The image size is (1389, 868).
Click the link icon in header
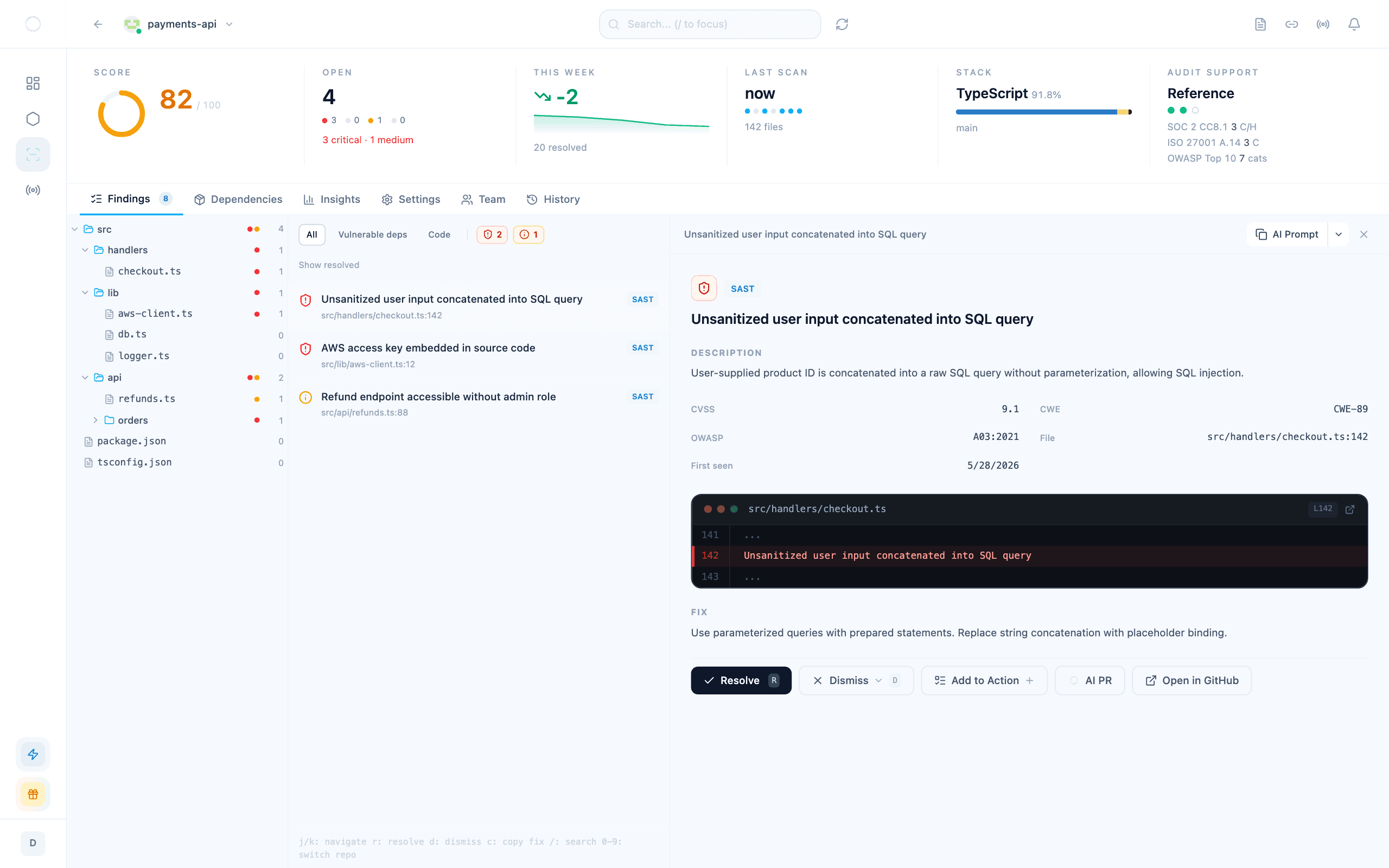pyautogui.click(x=1291, y=24)
